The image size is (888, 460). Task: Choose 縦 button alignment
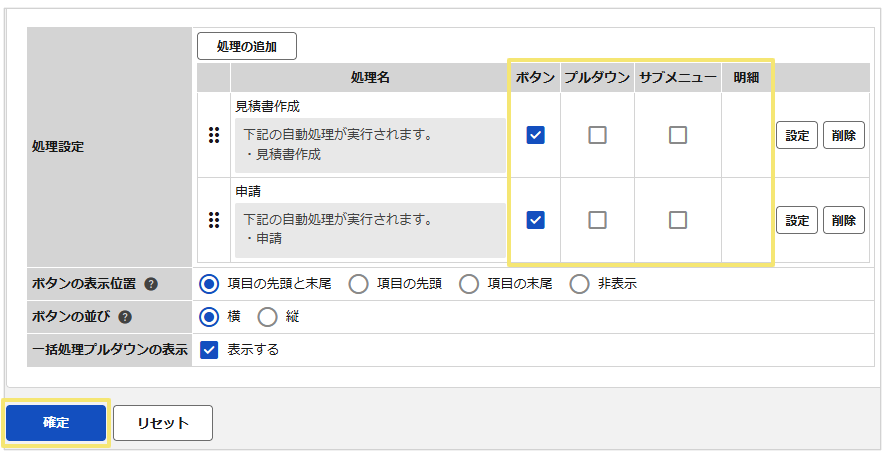[267, 317]
